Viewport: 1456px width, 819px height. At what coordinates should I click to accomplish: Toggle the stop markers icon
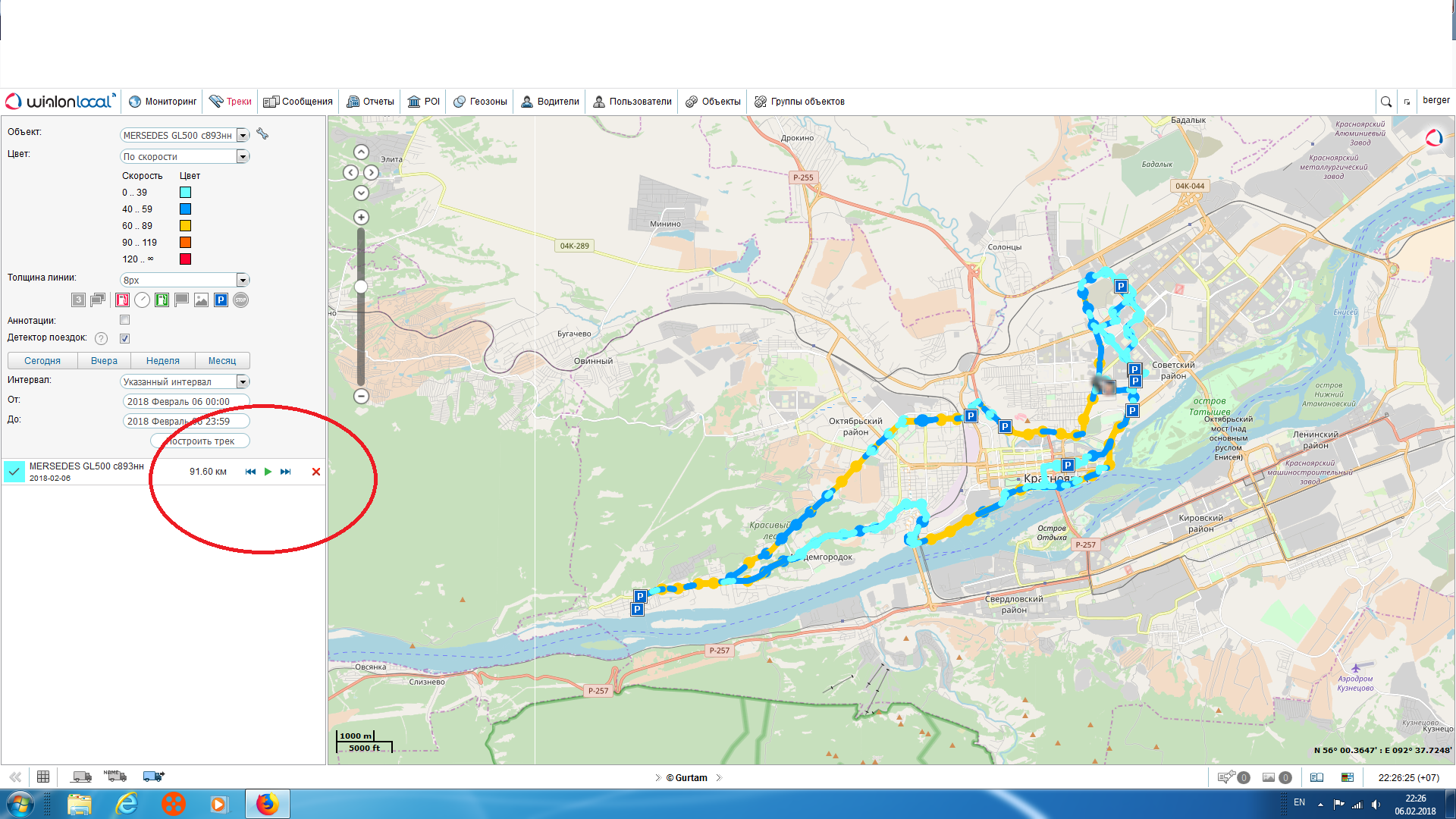(x=240, y=300)
